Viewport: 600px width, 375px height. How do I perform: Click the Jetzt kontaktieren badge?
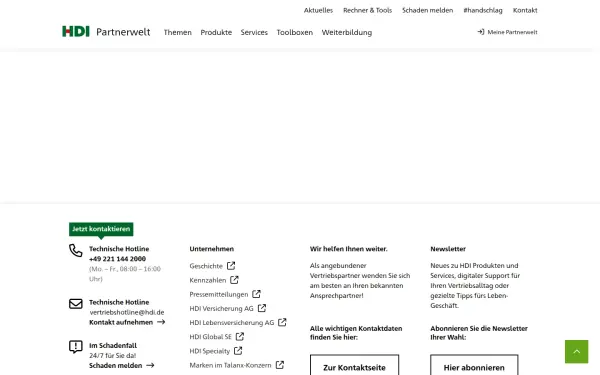pos(101,229)
